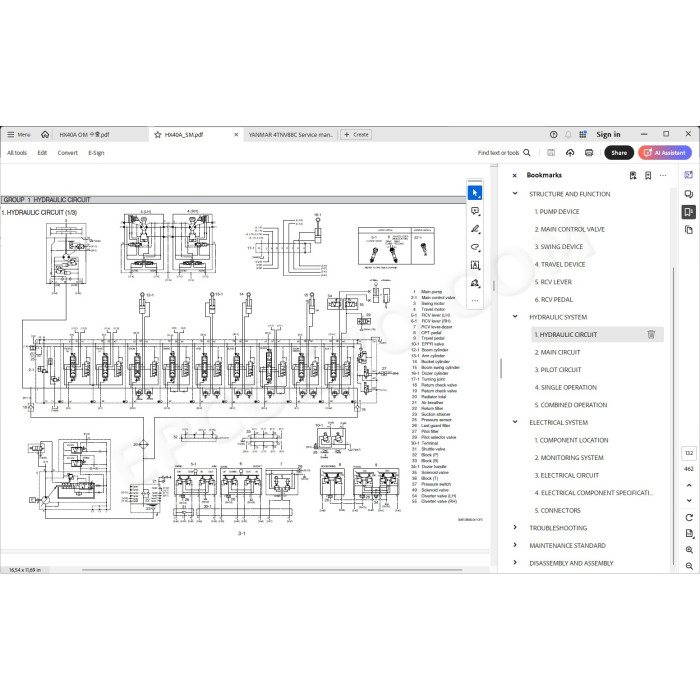700x700 pixels.
Task: Collapse HYDRAULIC SYSTEM bookmark group
Action: pos(515,317)
